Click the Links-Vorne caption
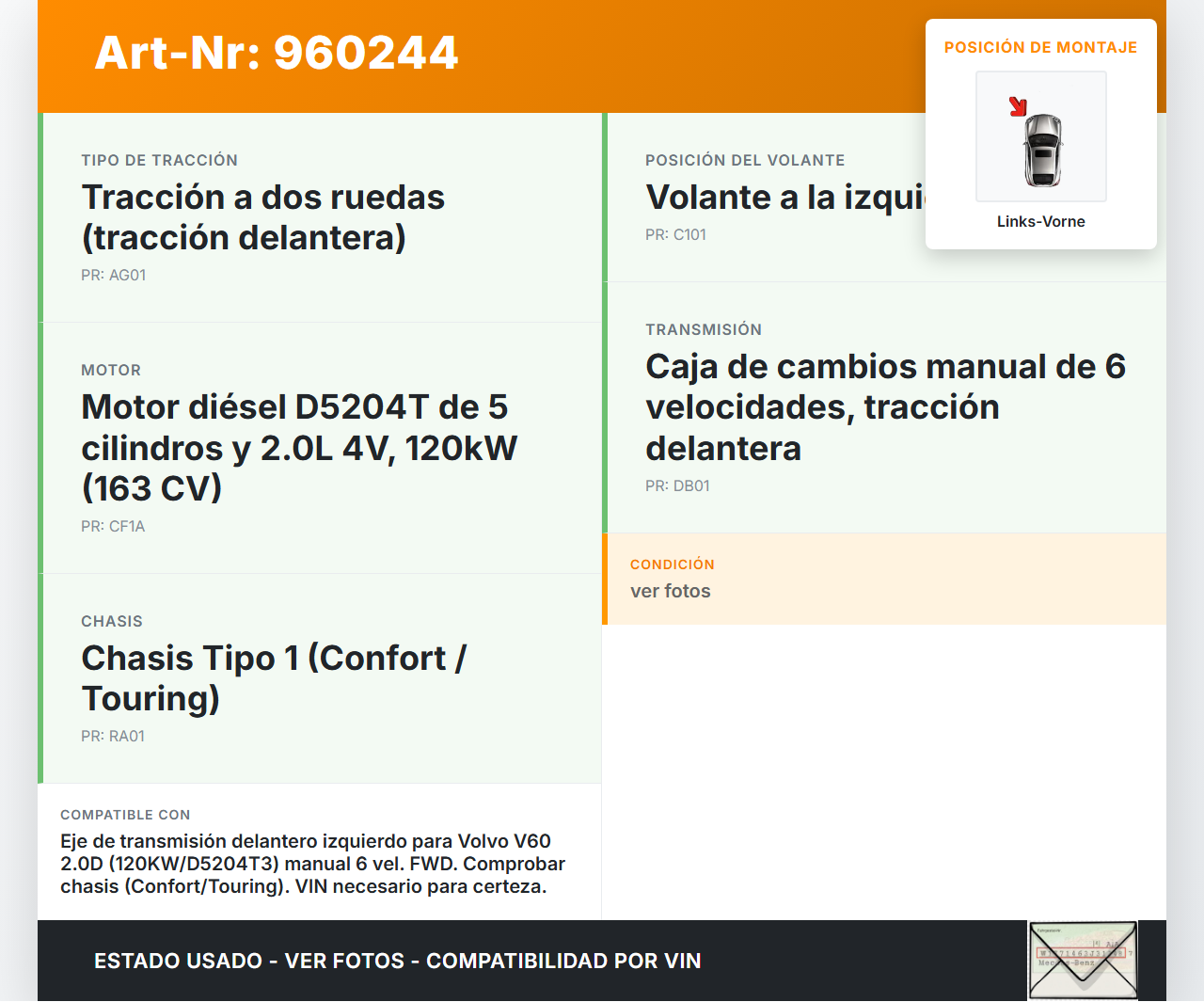The height and width of the screenshot is (1002, 1204). click(x=1040, y=221)
